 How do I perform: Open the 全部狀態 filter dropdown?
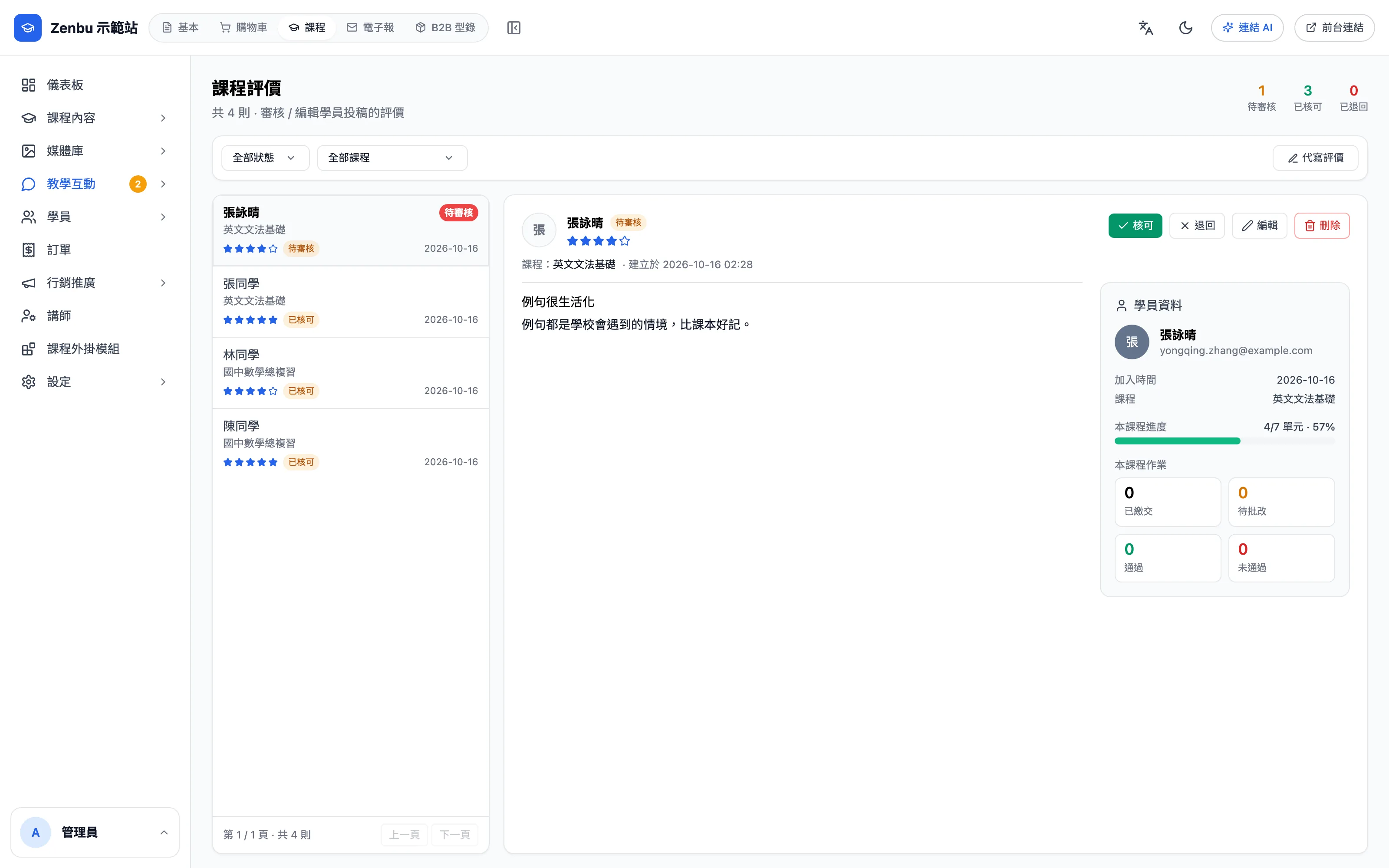tap(265, 158)
